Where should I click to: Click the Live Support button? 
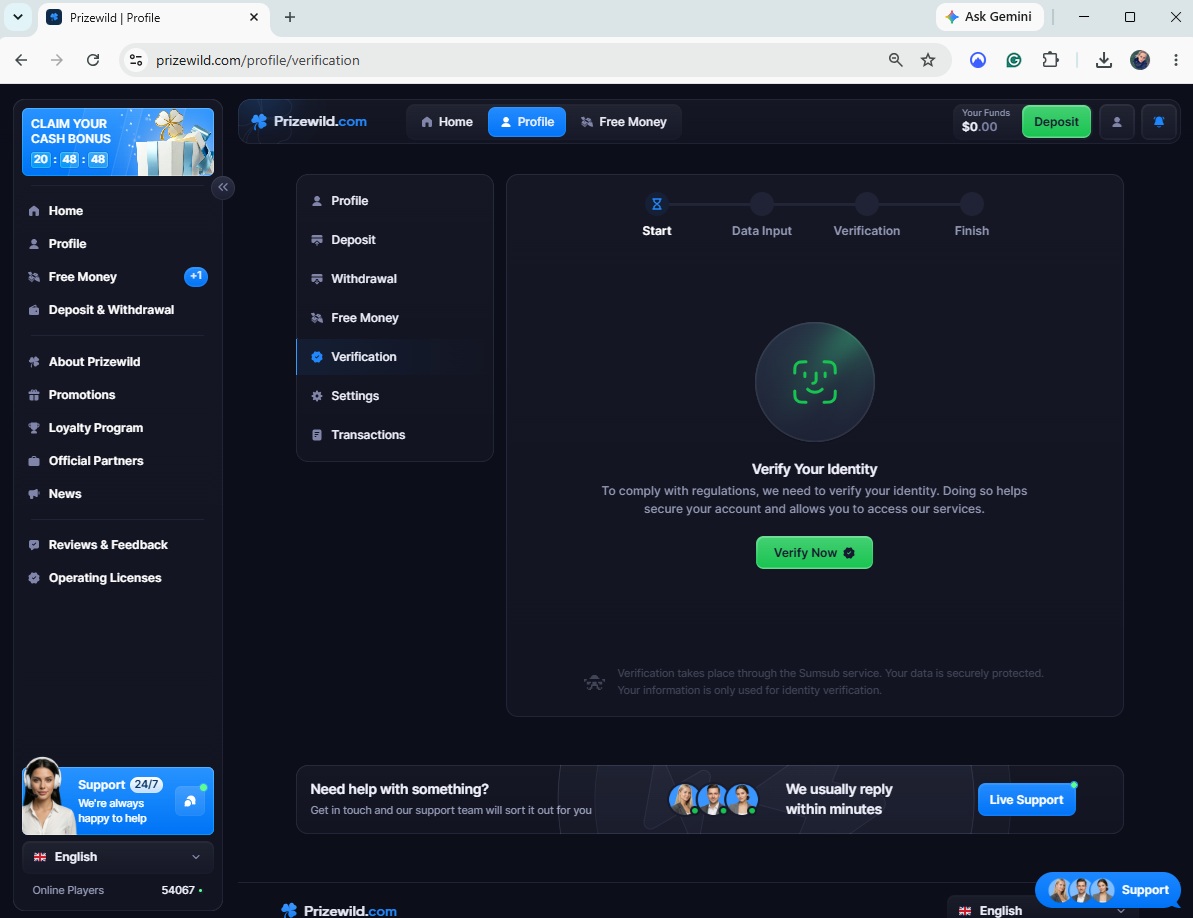tap(1026, 799)
